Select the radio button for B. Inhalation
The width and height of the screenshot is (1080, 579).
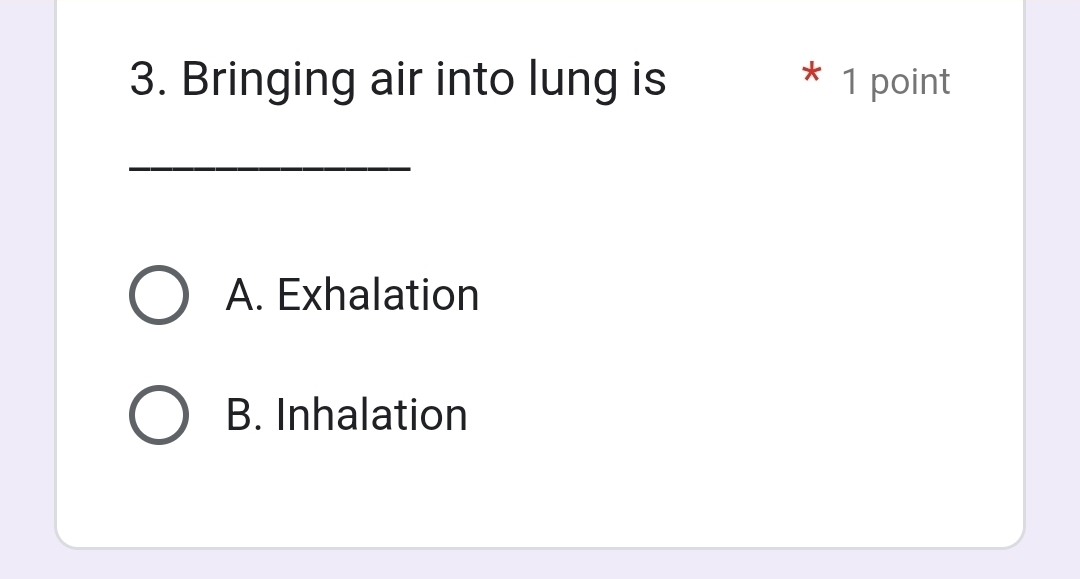(x=158, y=414)
